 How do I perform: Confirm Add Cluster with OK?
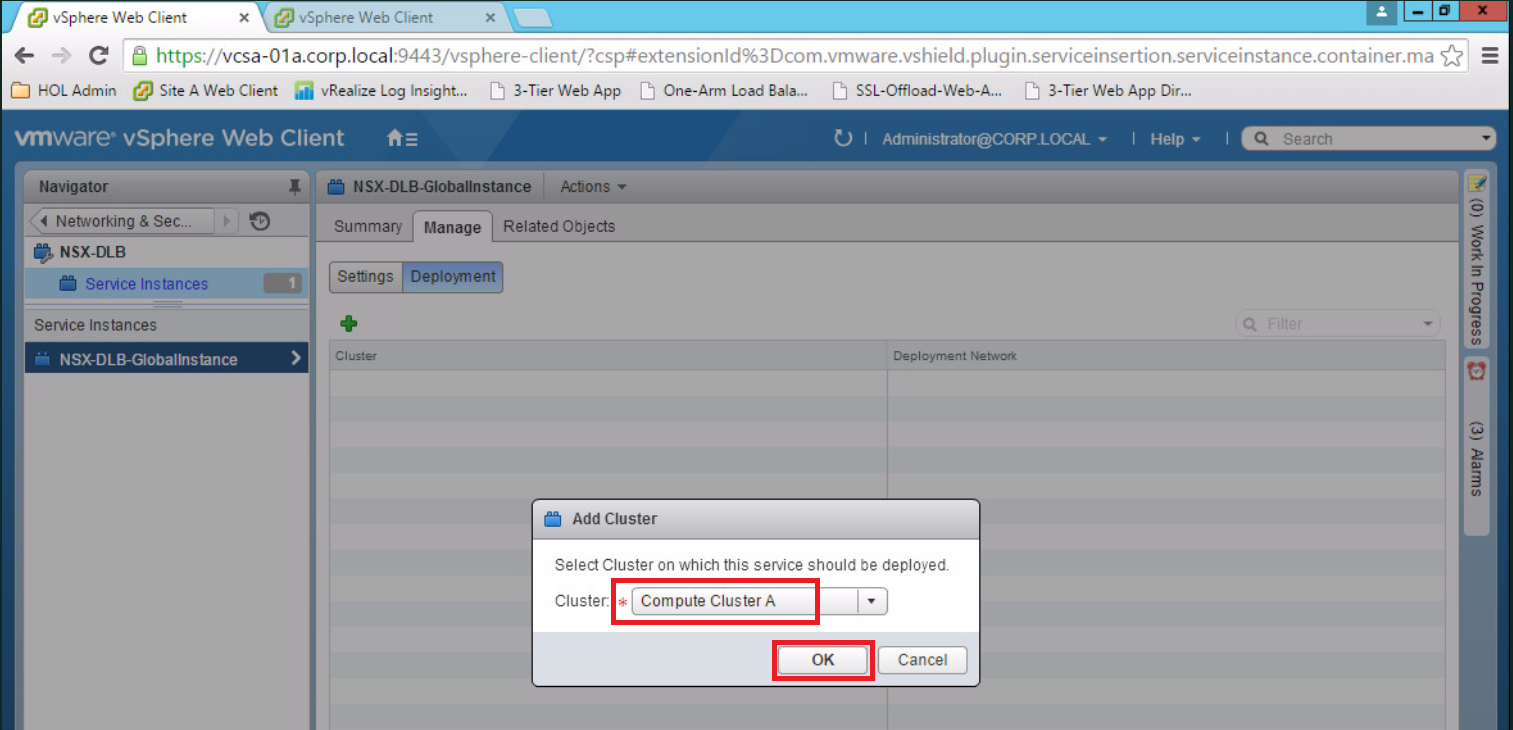pyautogui.click(x=823, y=660)
